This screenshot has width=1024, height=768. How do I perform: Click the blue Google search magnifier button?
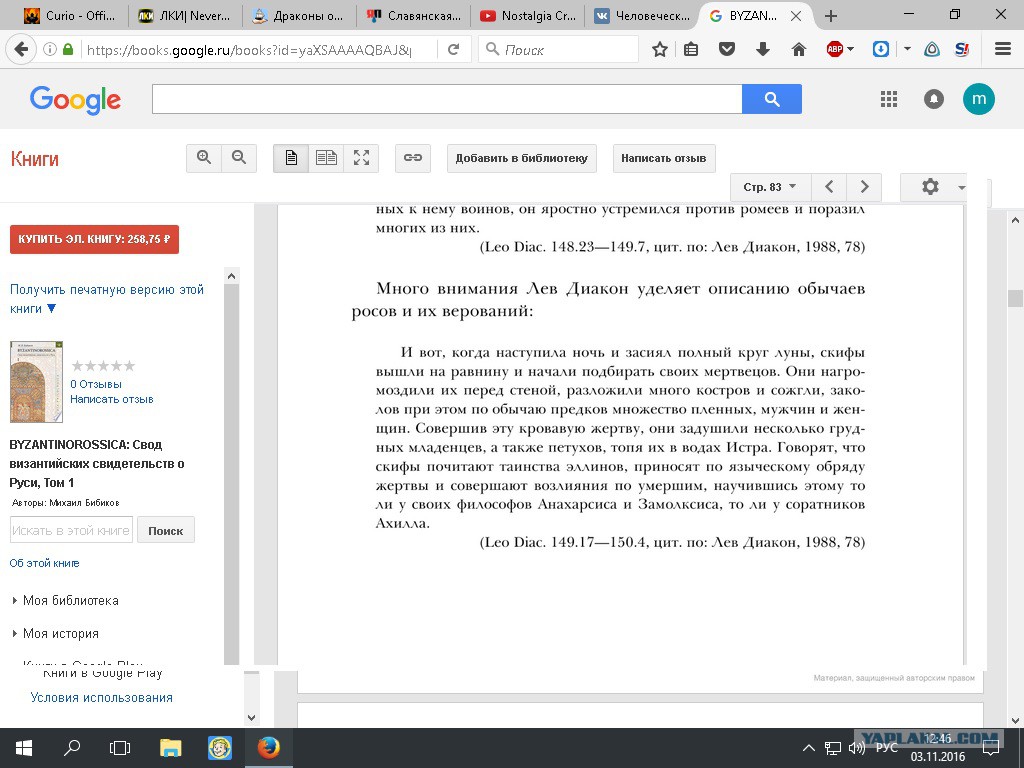click(772, 99)
